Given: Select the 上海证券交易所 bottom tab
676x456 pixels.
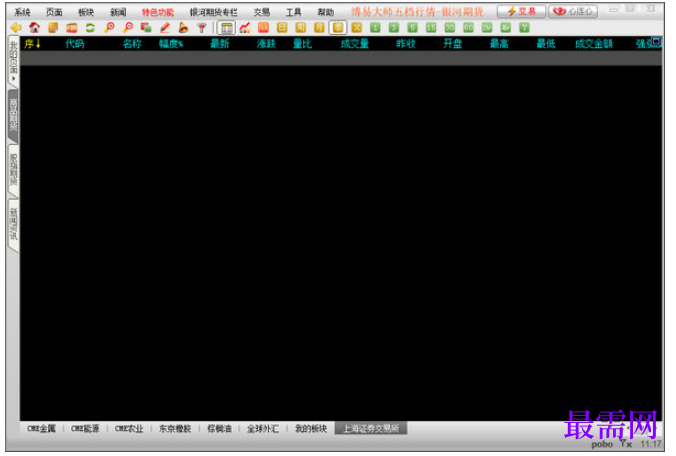Looking at the screenshot, I should pyautogui.click(x=371, y=428).
